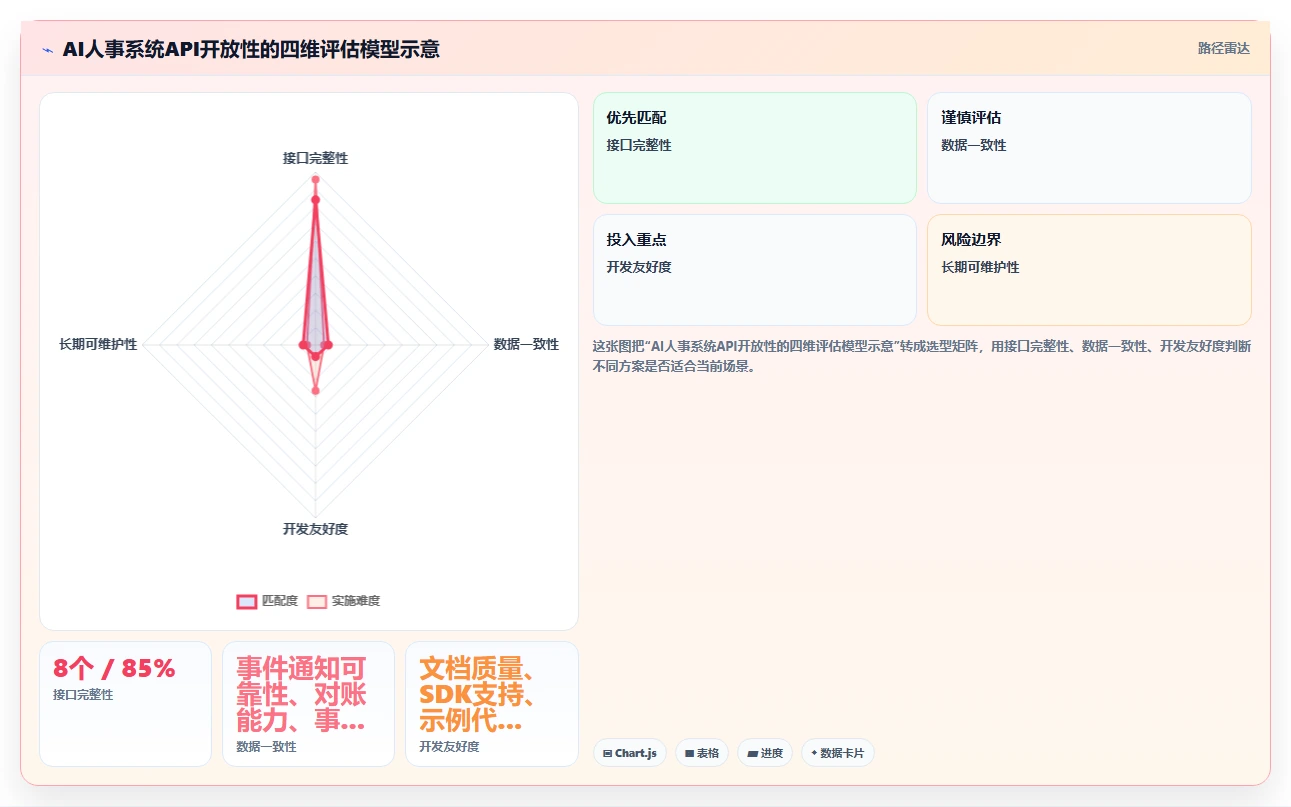Toggle the 实施难度 legend swatch
Image resolution: width=1291 pixels, height=807 pixels.
click(317, 601)
